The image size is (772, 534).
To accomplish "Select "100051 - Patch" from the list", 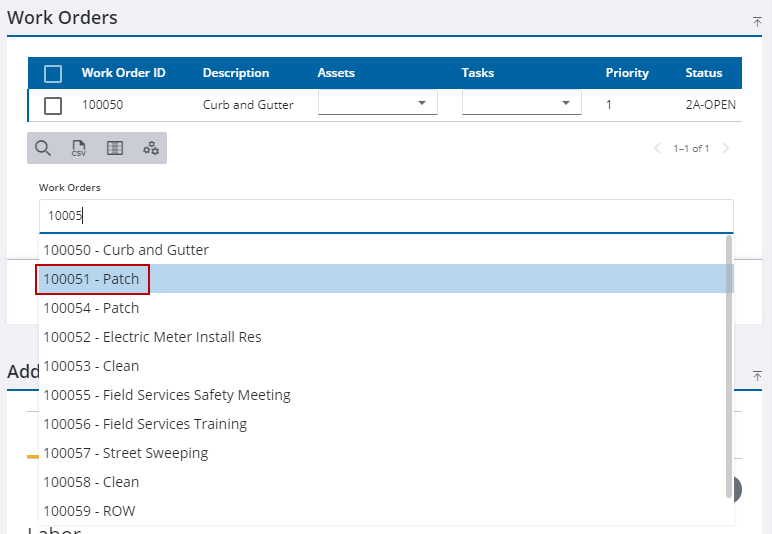I will (92, 279).
